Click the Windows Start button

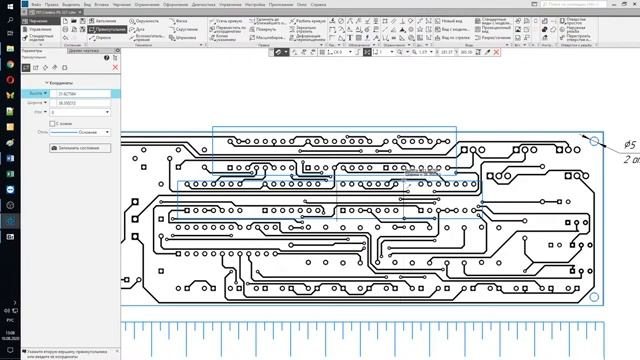(x=10, y=6)
